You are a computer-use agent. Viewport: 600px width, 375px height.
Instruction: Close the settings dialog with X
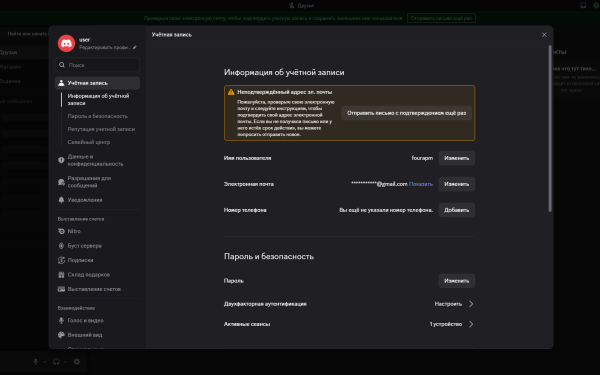pyautogui.click(x=544, y=35)
